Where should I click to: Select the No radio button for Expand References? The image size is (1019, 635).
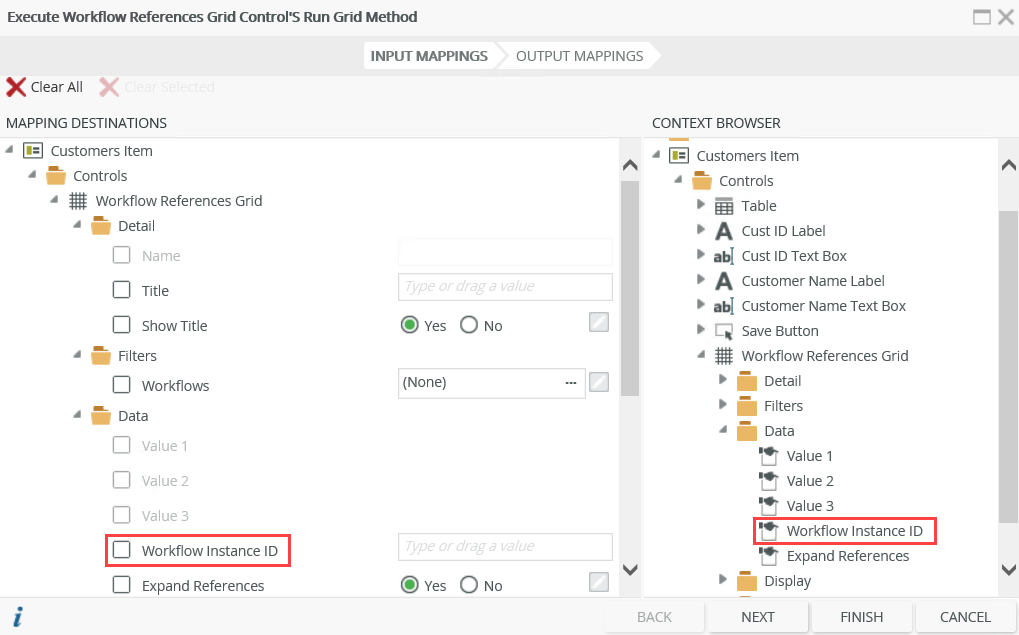pyautogui.click(x=469, y=585)
